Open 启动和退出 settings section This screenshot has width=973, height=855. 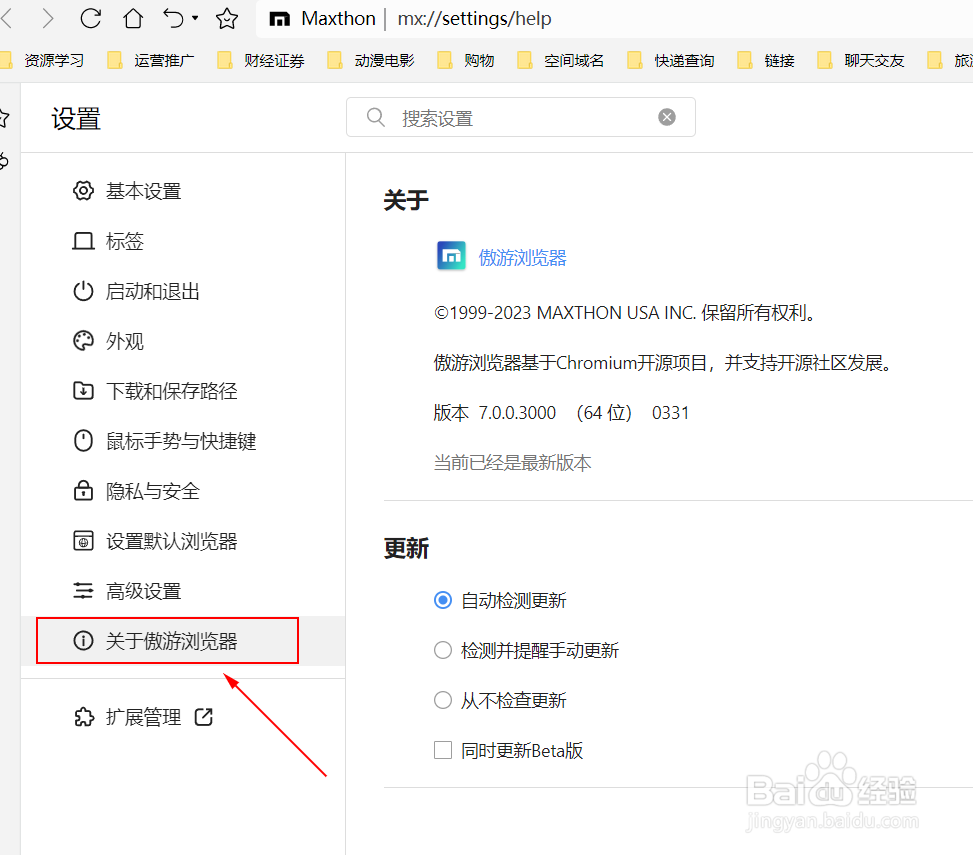pos(153,291)
